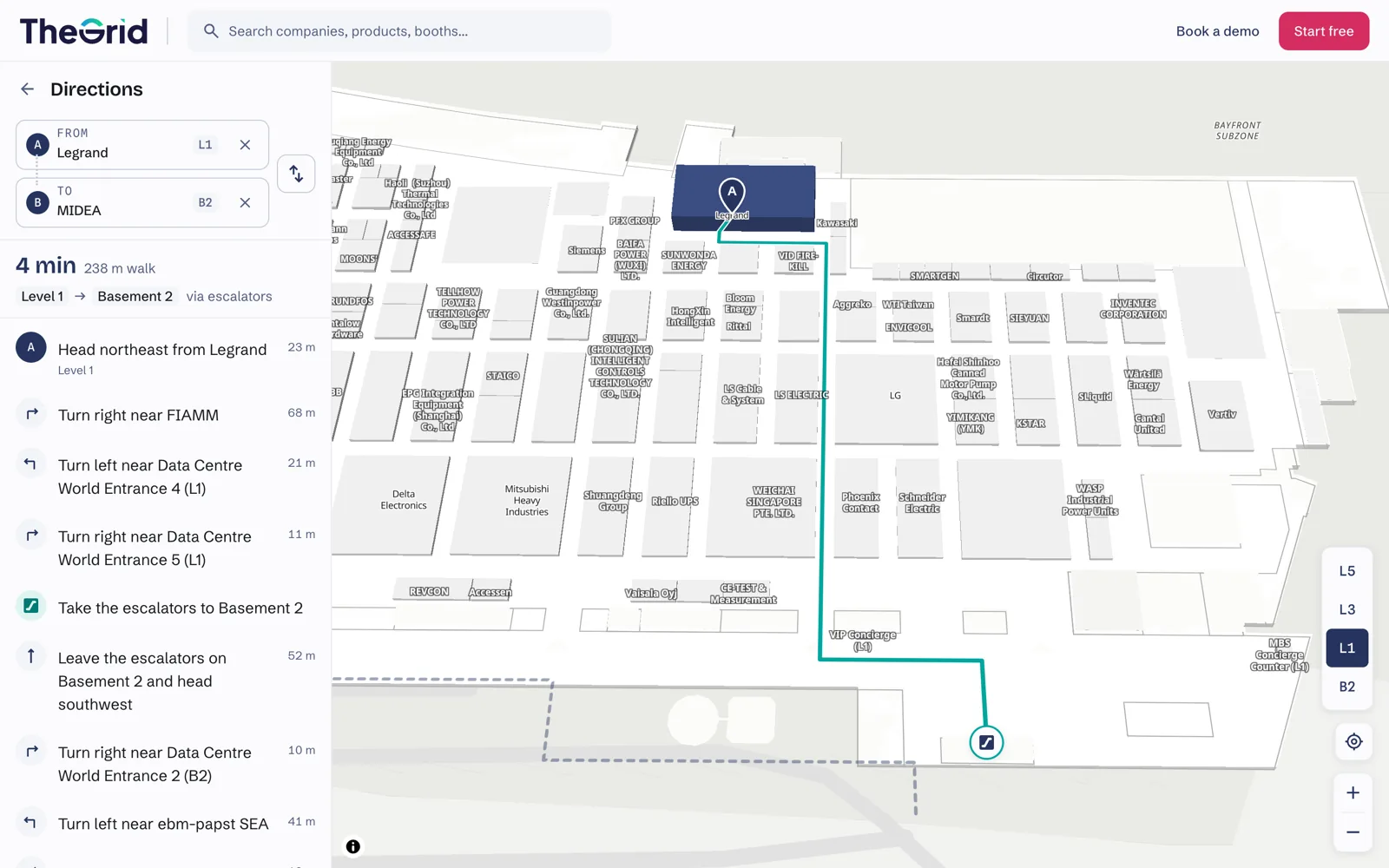
Task: Click the Siemens booth label
Action: tap(587, 251)
